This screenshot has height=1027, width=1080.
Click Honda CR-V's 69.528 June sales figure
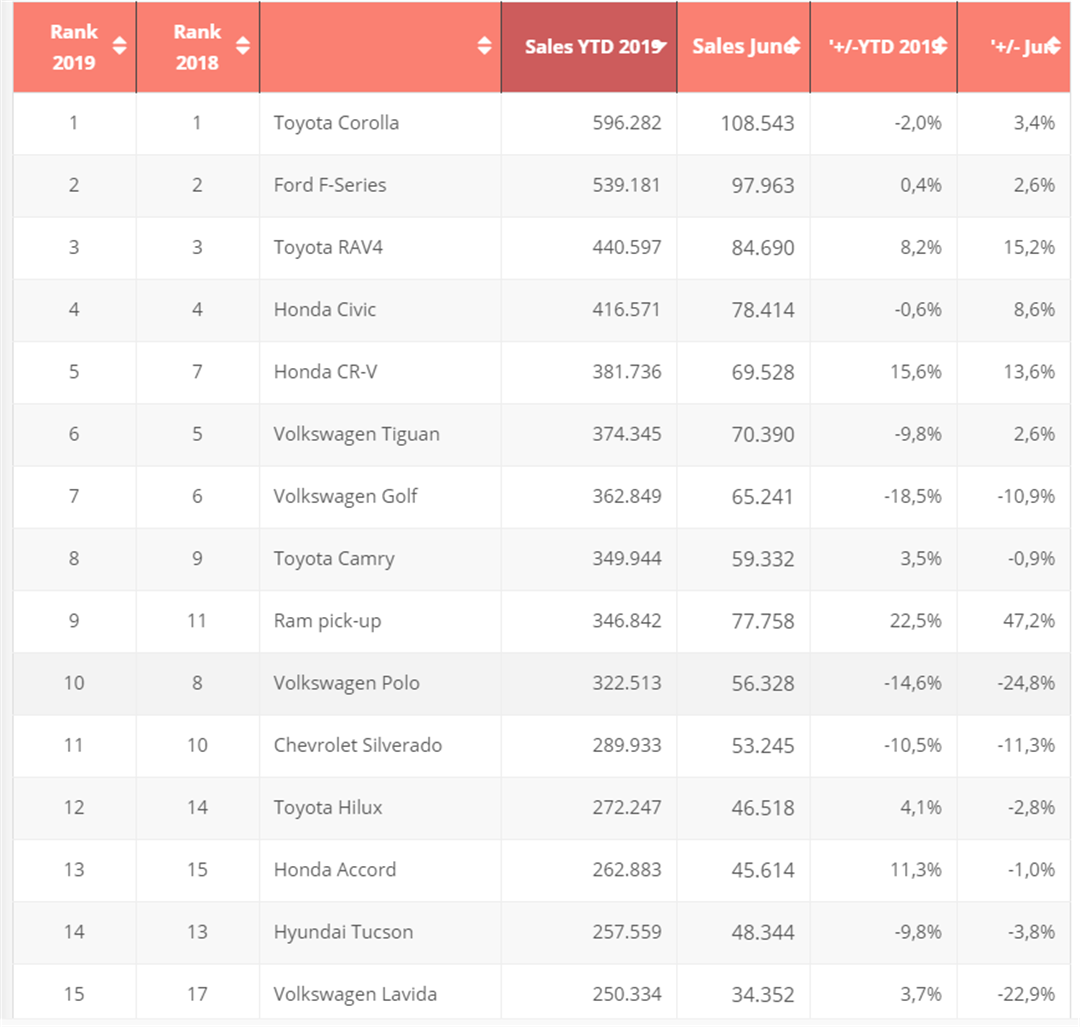point(762,372)
